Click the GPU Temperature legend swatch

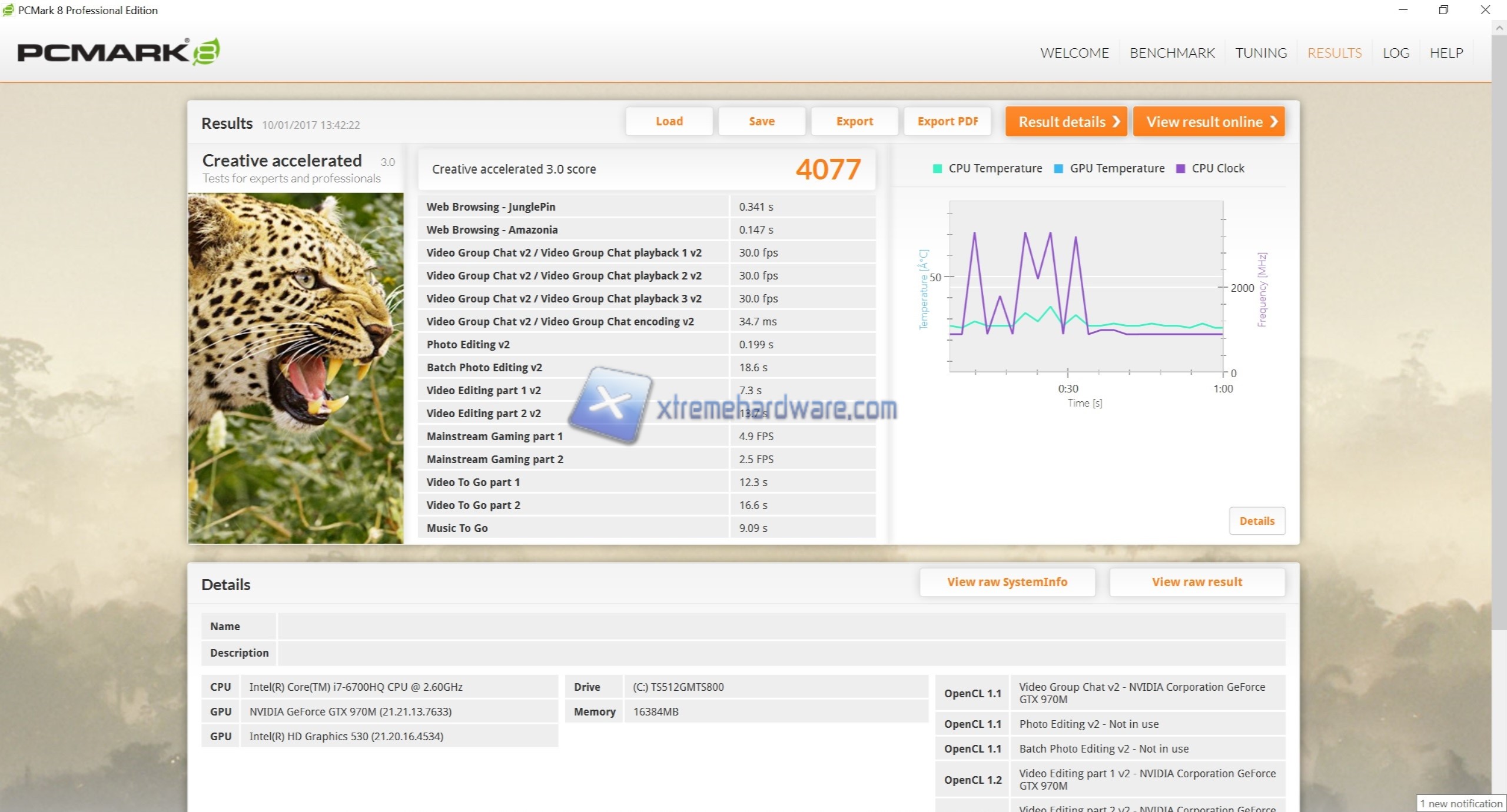coord(1058,169)
